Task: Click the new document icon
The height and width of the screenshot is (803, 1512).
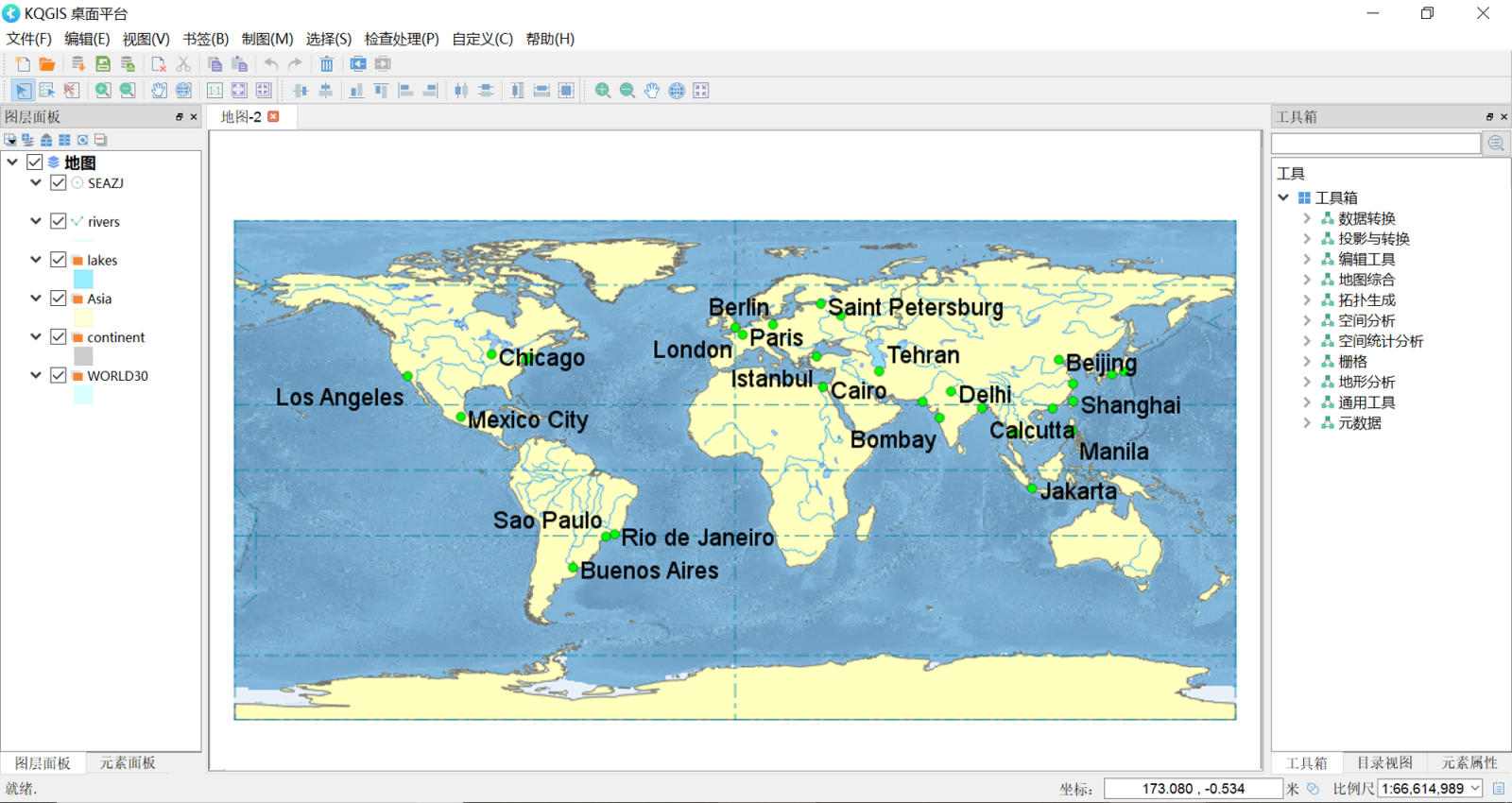Action: click(x=23, y=64)
